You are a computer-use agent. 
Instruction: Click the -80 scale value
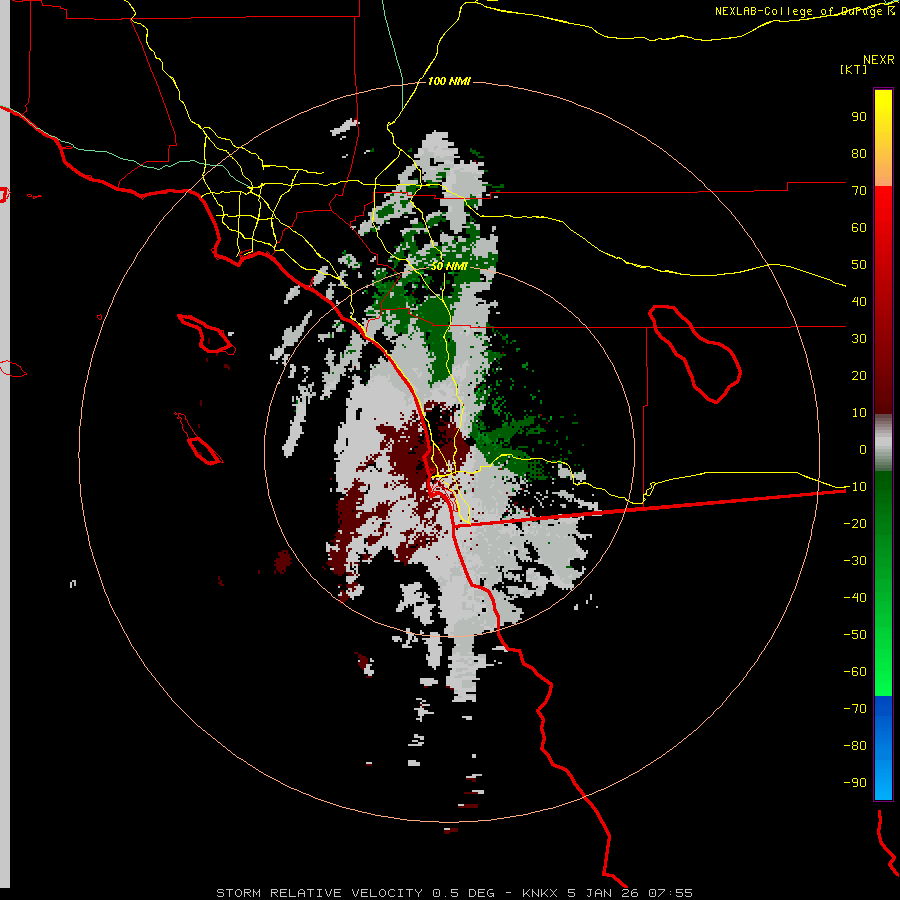pos(855,746)
